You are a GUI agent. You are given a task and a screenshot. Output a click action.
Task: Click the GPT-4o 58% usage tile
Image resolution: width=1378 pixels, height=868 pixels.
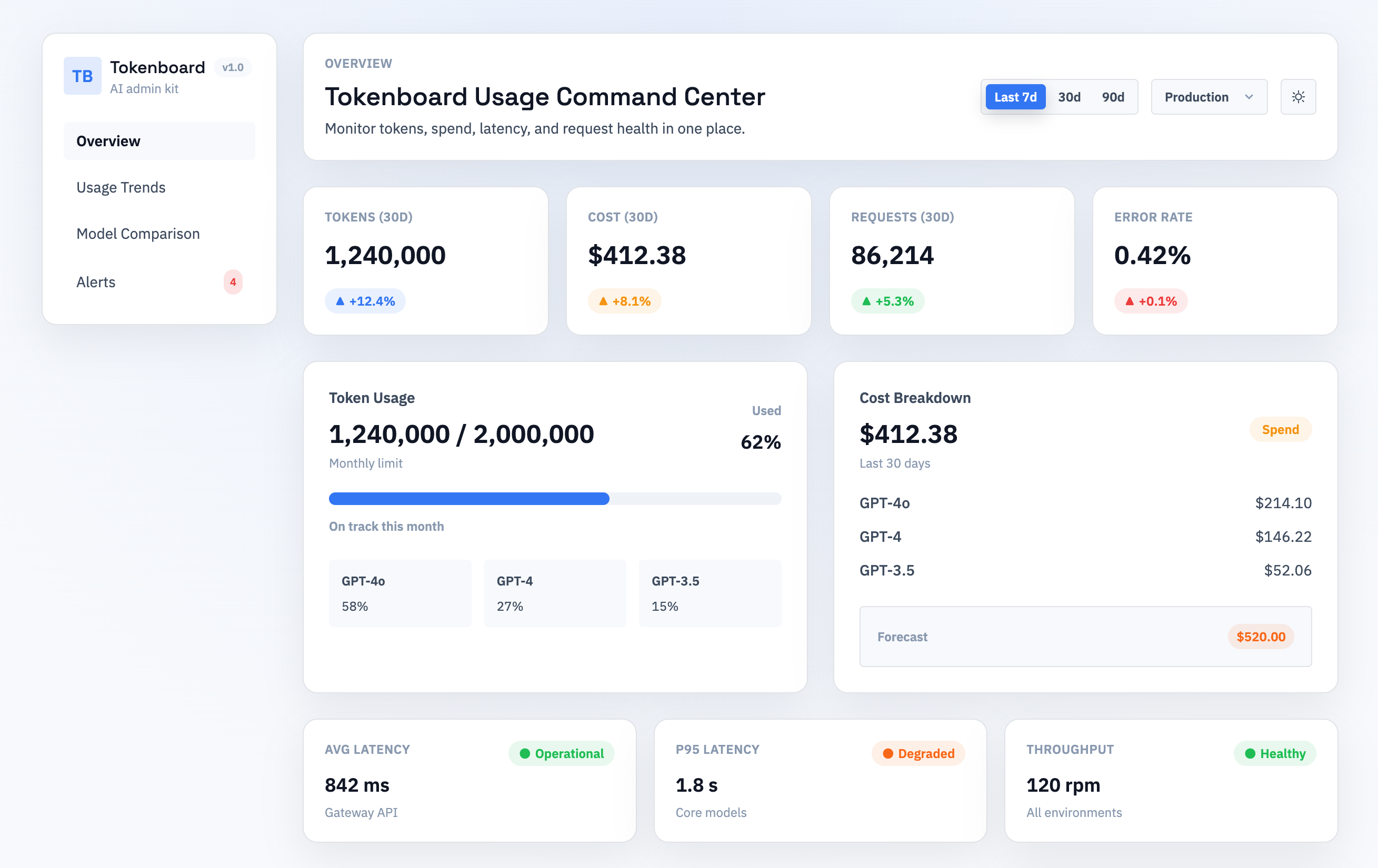pos(400,593)
